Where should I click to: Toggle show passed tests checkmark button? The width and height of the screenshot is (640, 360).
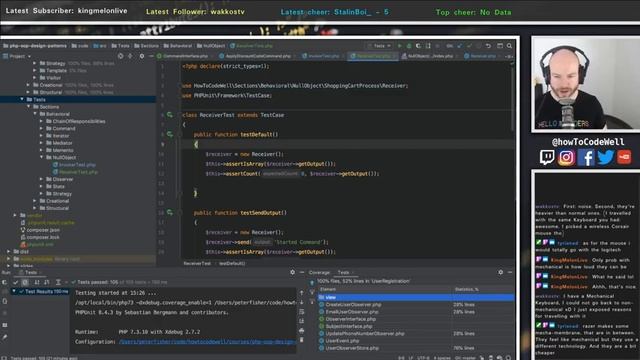(x=16, y=282)
